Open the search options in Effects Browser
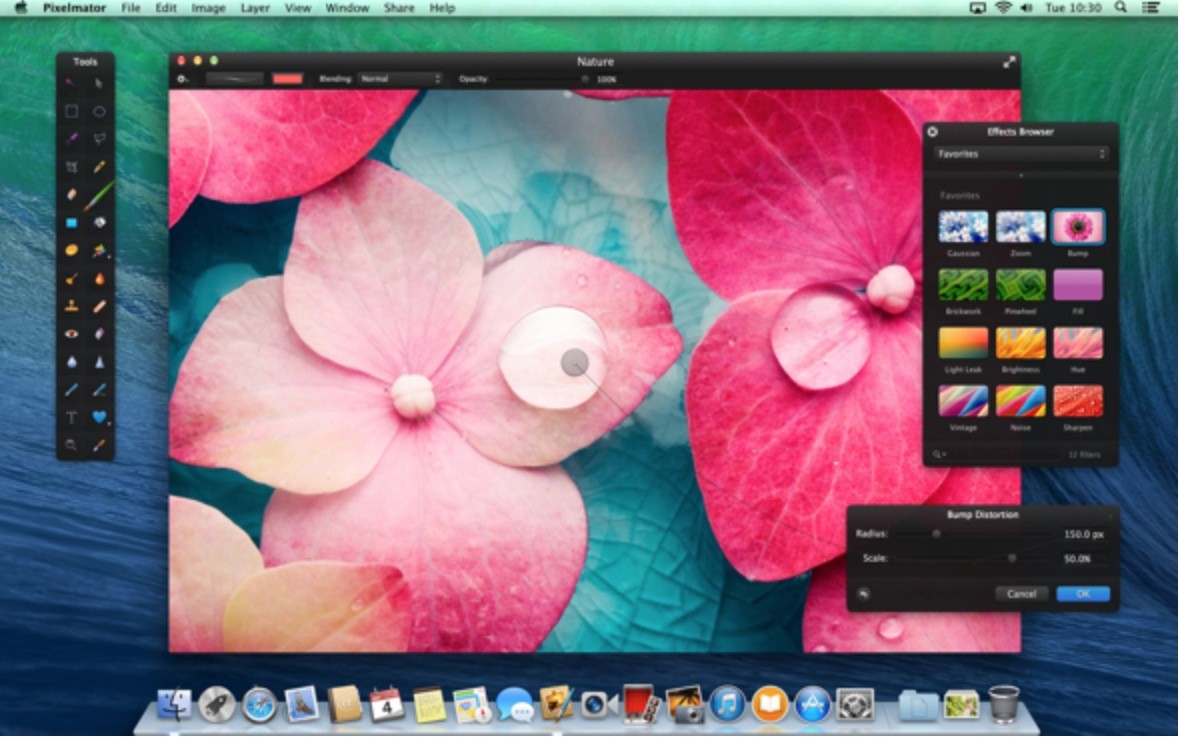The height and width of the screenshot is (740, 1180). coord(938,455)
